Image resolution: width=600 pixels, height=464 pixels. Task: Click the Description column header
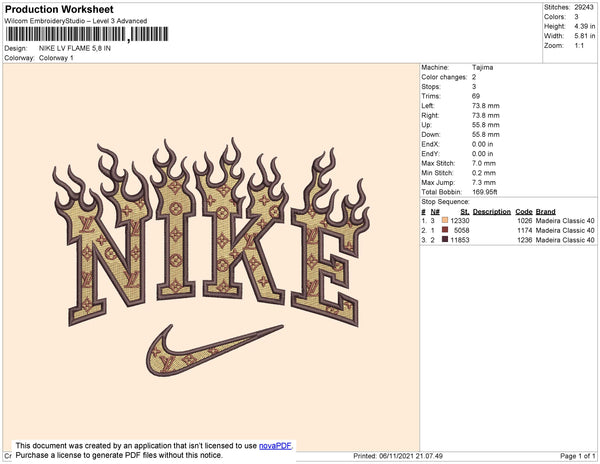pyautogui.click(x=492, y=212)
